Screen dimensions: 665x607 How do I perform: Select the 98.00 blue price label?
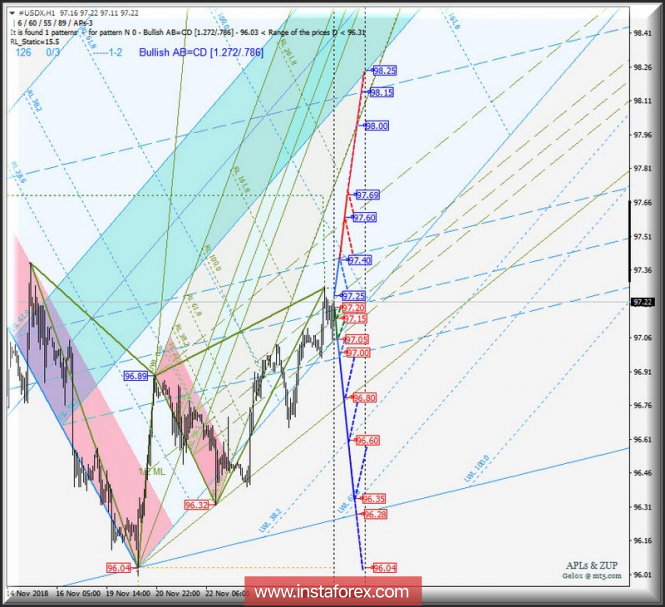[x=377, y=126]
